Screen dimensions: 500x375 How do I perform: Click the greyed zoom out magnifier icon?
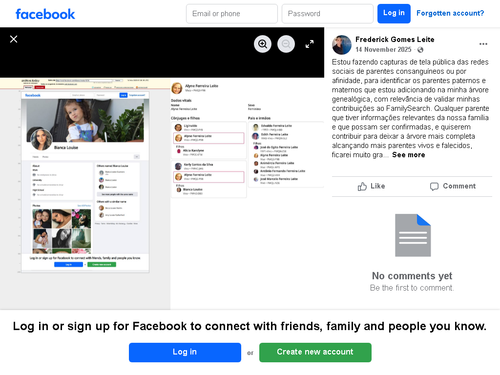click(x=286, y=44)
